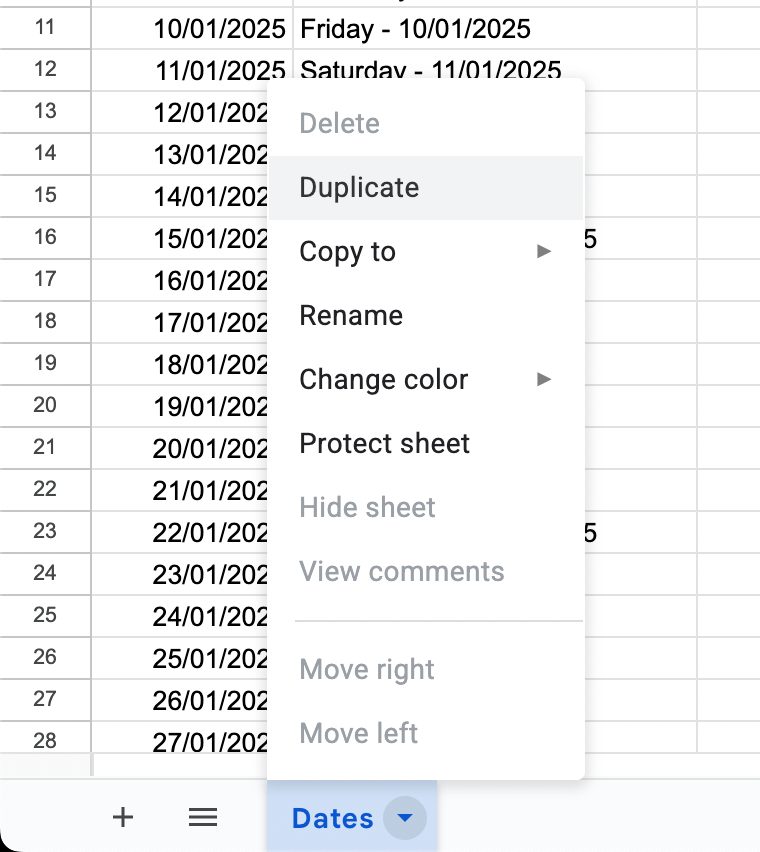Open the Dates tab dropdown arrow
This screenshot has height=852, width=760.
coord(405,819)
